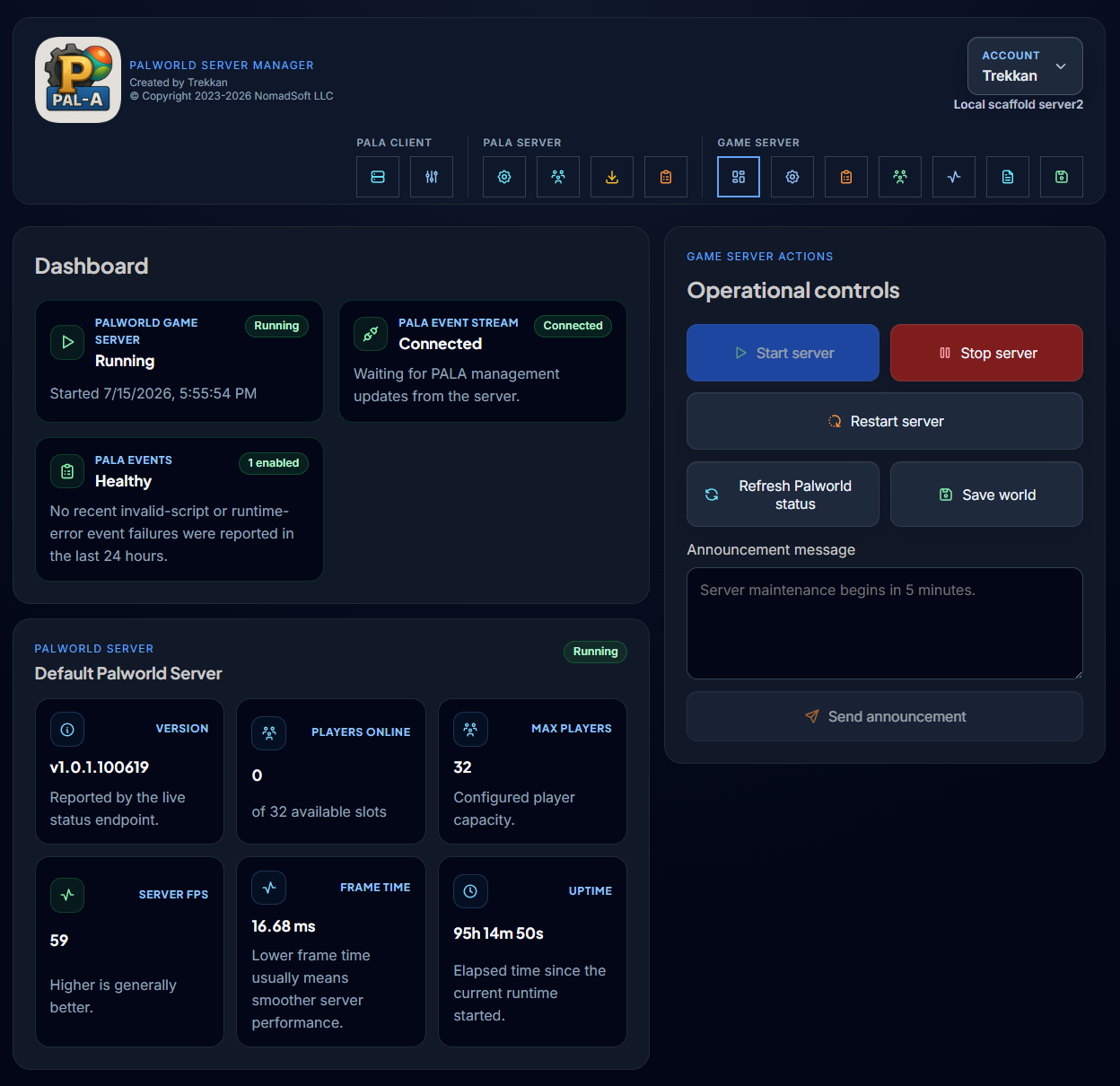1120x1086 pixels.
Task: Click PALA Server yellow download icon
Action: click(x=612, y=177)
